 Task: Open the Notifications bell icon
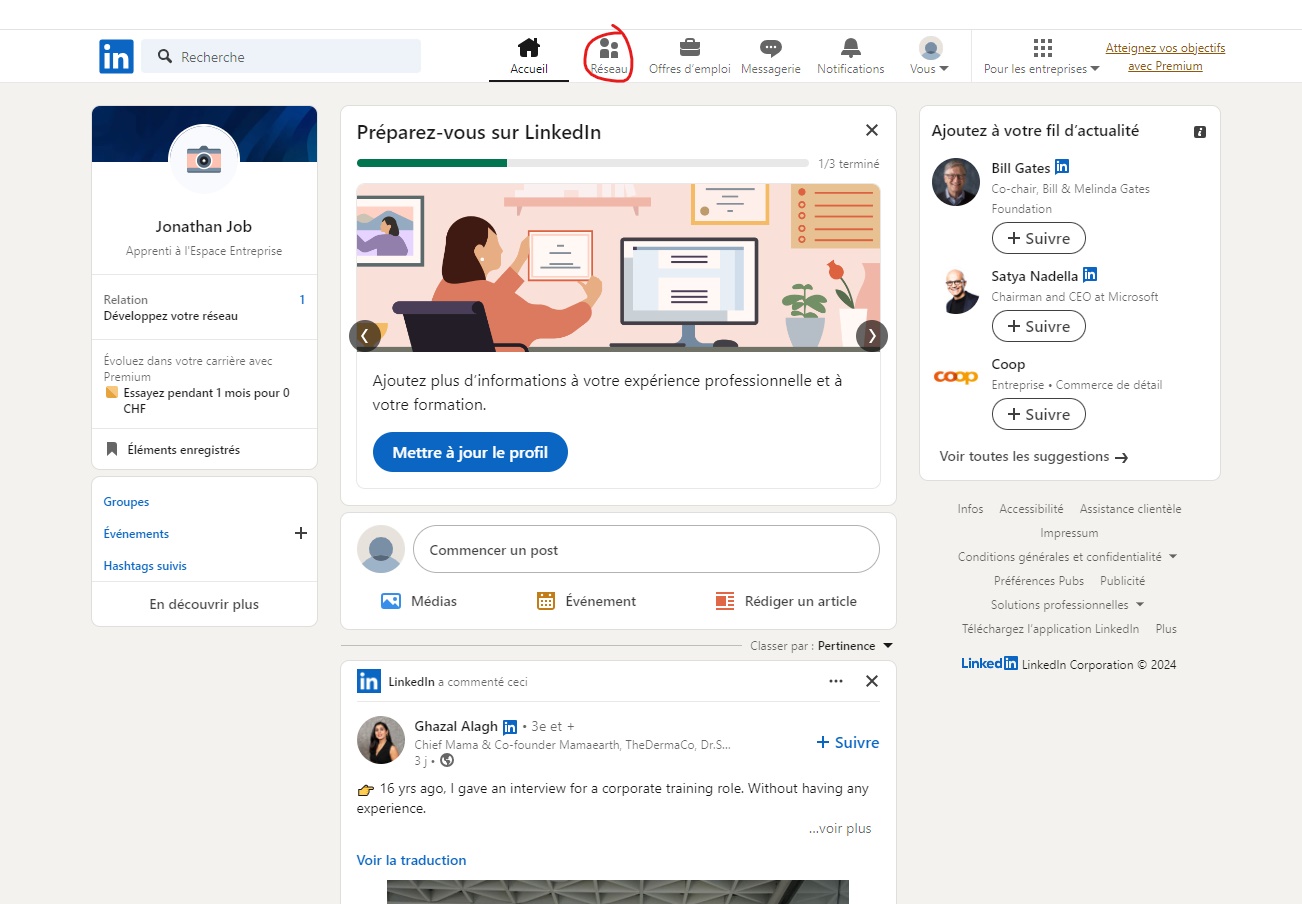(x=850, y=48)
